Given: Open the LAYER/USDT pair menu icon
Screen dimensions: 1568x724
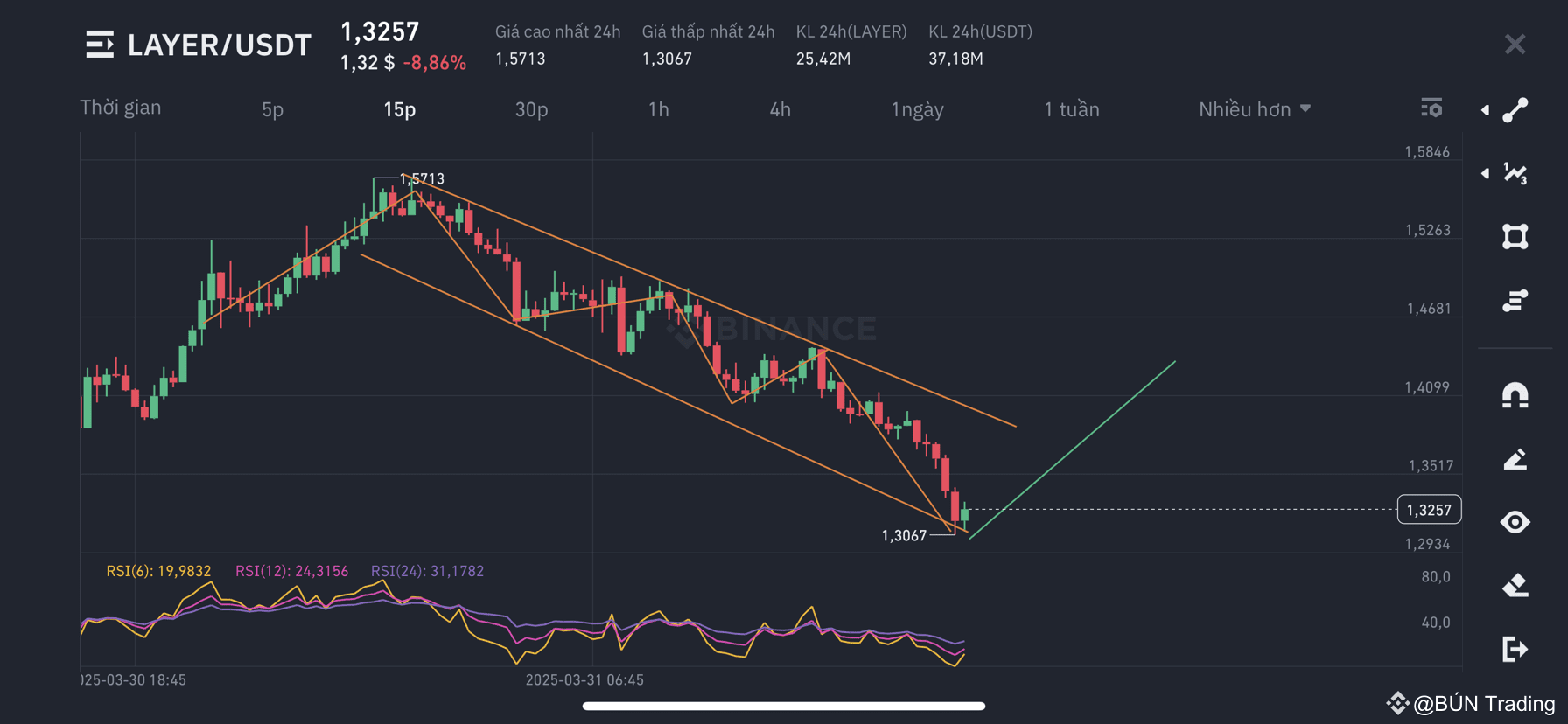Looking at the screenshot, I should 100,45.
